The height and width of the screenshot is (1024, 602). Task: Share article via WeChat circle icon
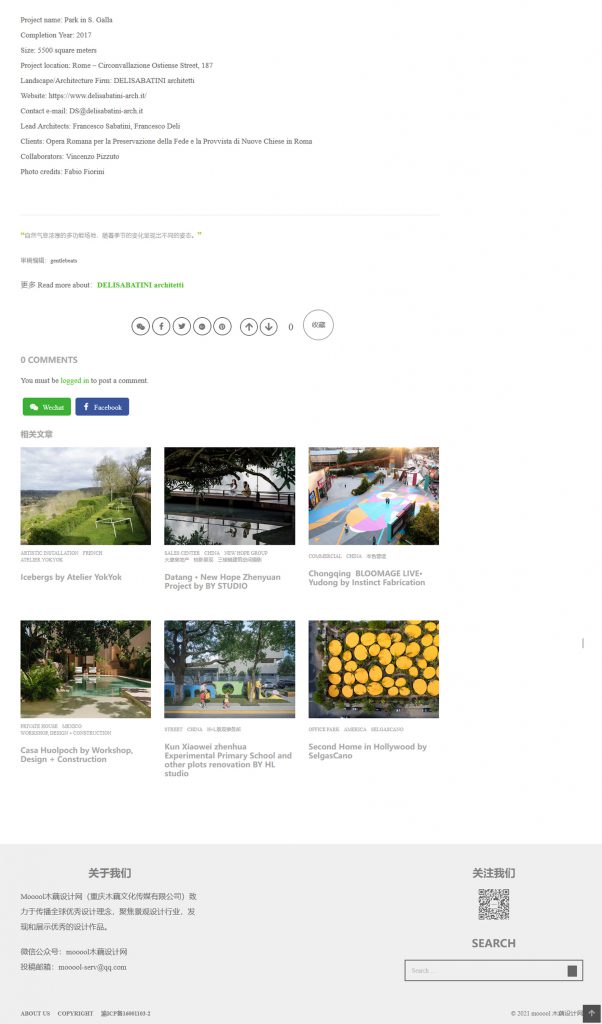coord(140,326)
